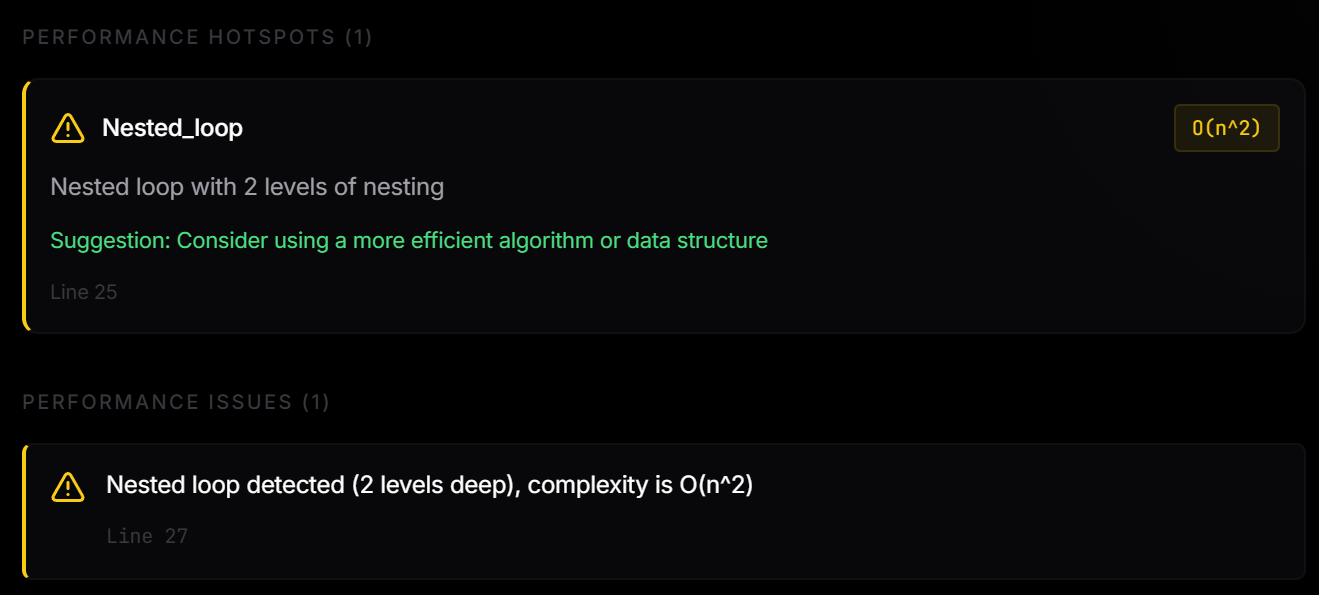This screenshot has width=1319, height=595.
Task: Click the 'Nested loop with 2 levels' description
Action: pyautogui.click(x=247, y=187)
